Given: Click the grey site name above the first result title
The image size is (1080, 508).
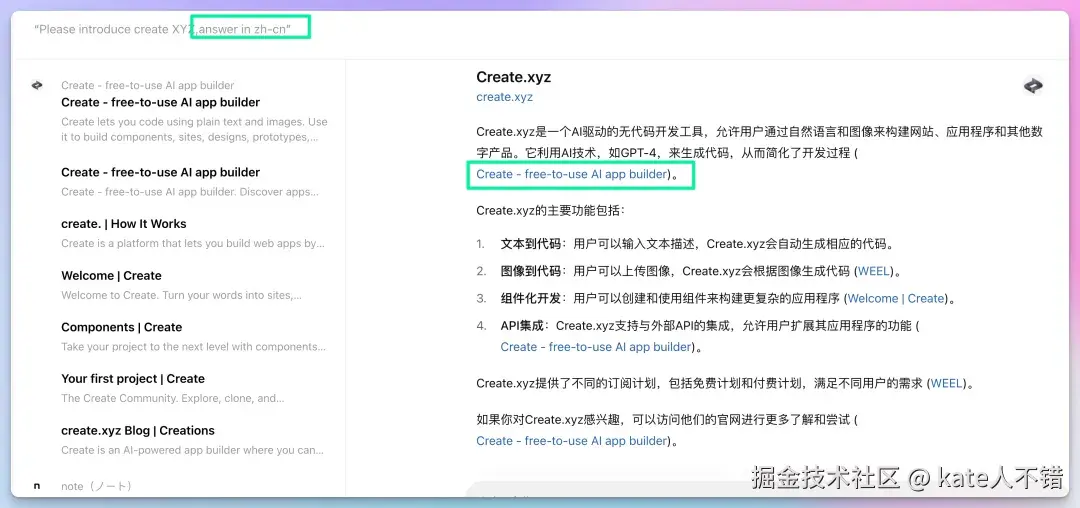Looking at the screenshot, I should pyautogui.click(x=147, y=85).
